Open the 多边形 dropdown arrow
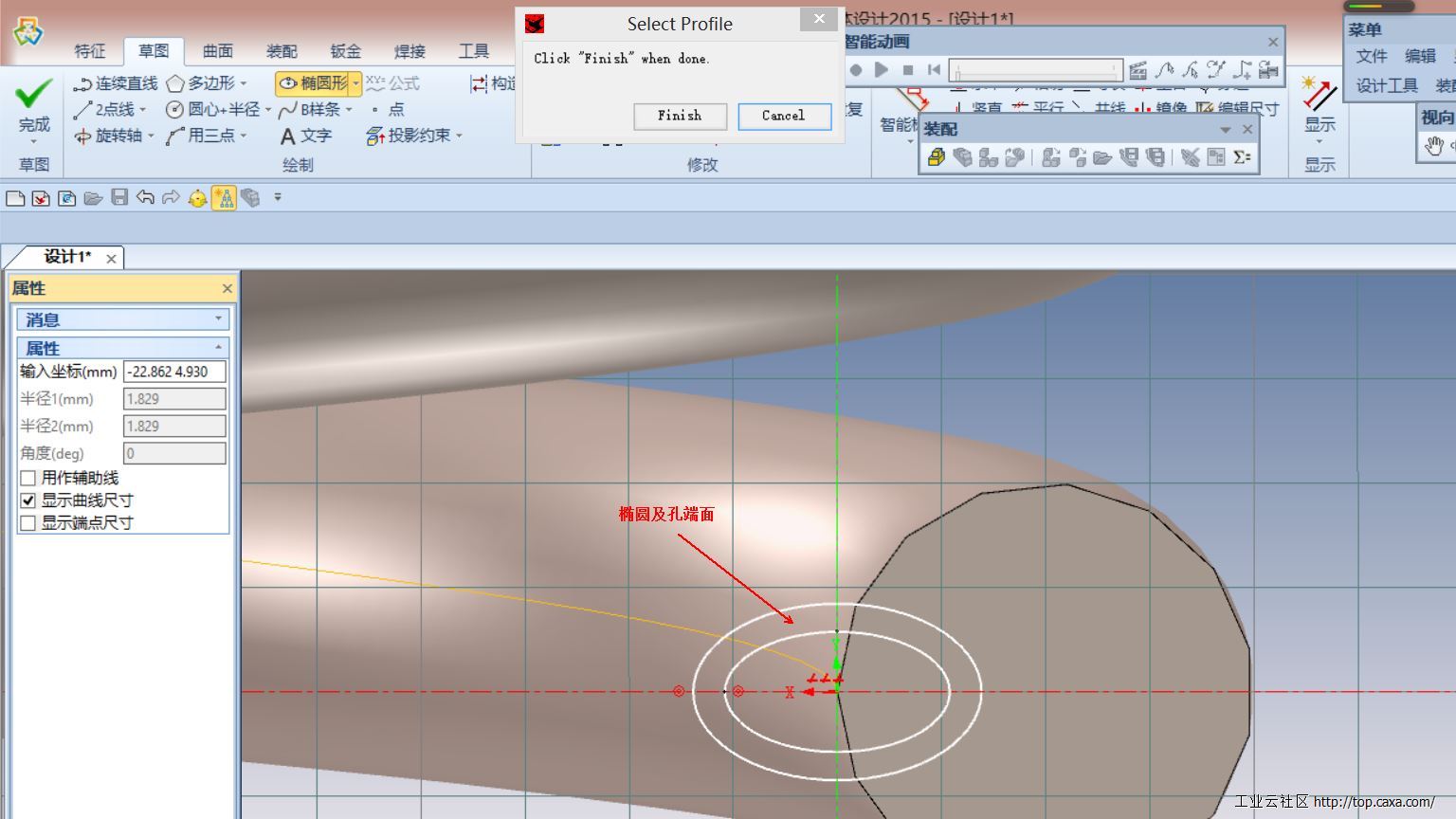1456x819 pixels. (244, 83)
